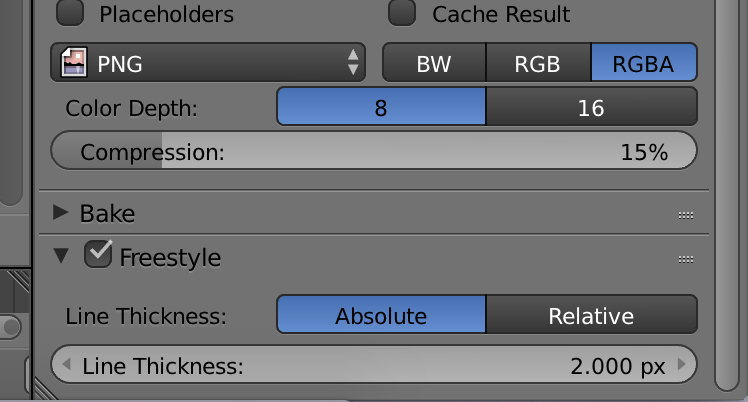
Task: Enable the Placeholders checkbox
Action: coord(71,13)
